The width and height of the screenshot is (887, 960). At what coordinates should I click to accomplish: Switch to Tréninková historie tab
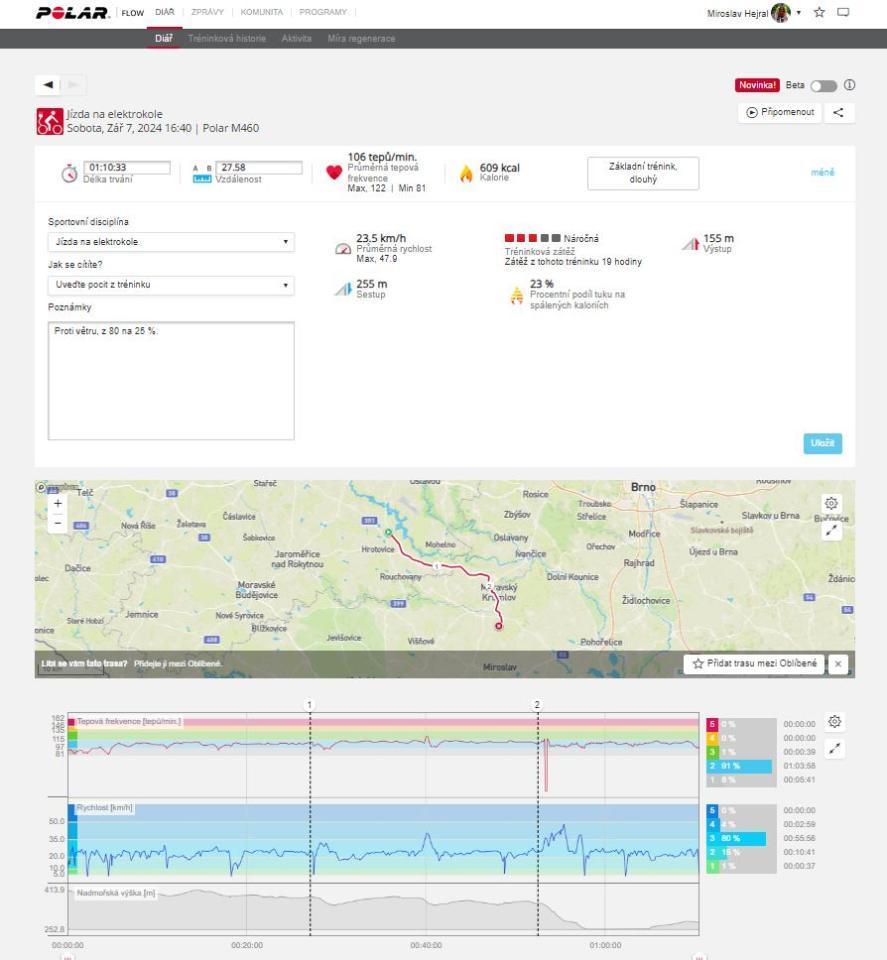[228, 38]
